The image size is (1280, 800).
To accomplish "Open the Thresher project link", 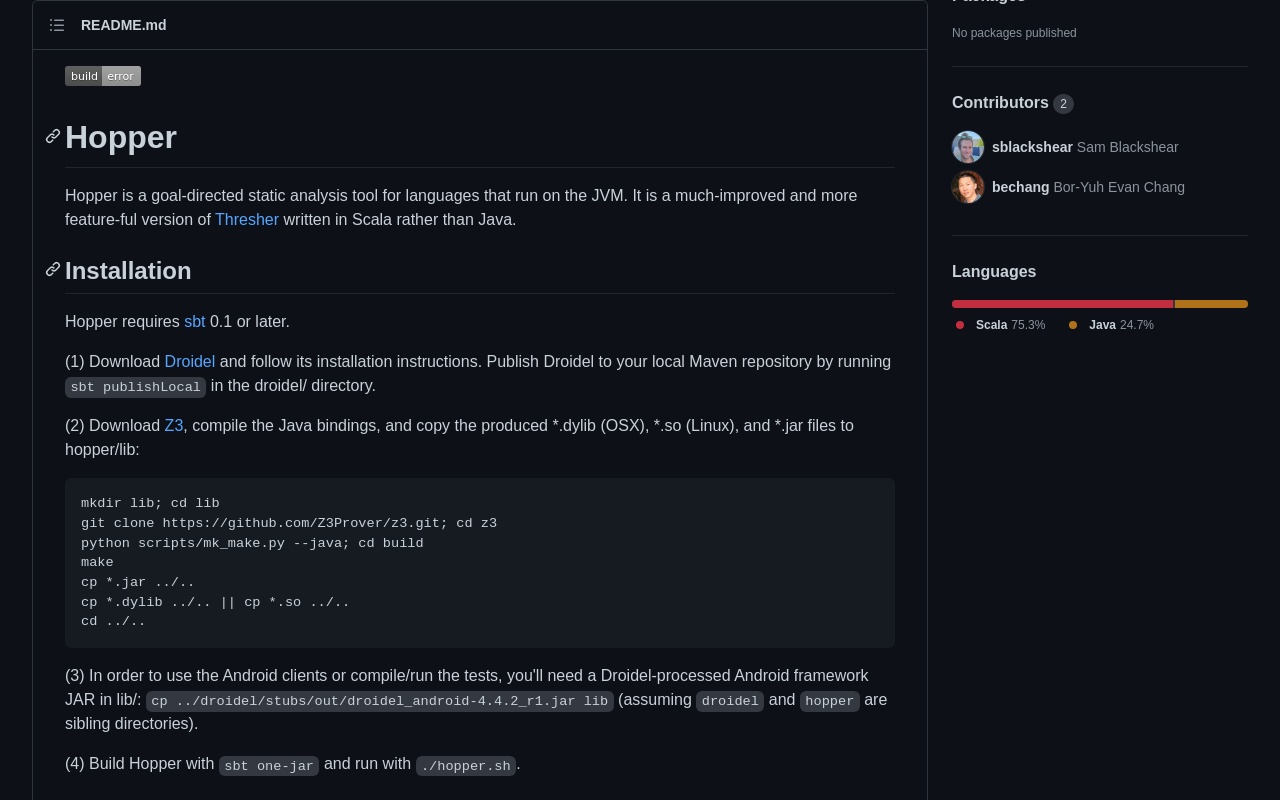I will coord(246,219).
